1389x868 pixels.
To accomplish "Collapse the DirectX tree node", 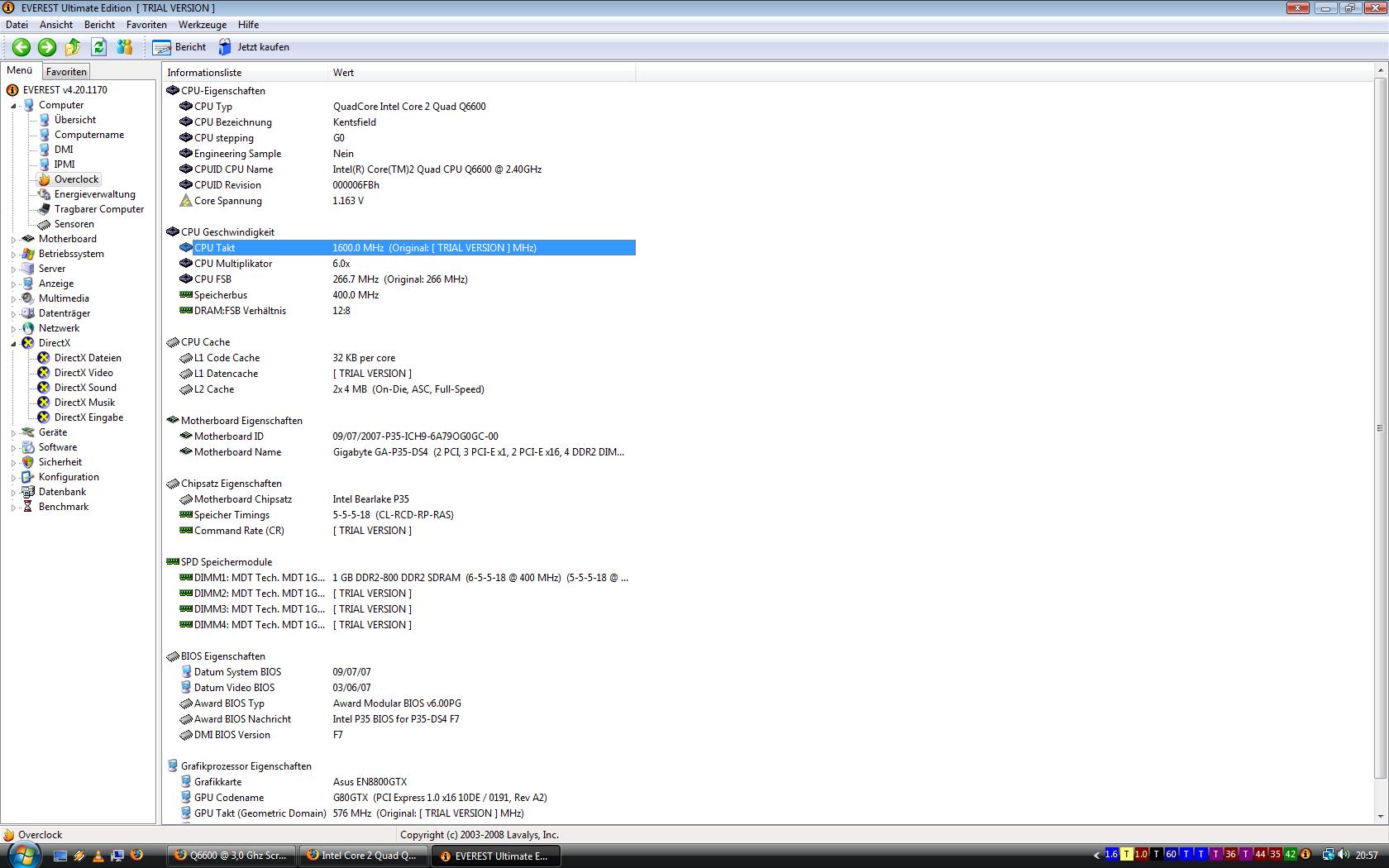I will (13, 344).
